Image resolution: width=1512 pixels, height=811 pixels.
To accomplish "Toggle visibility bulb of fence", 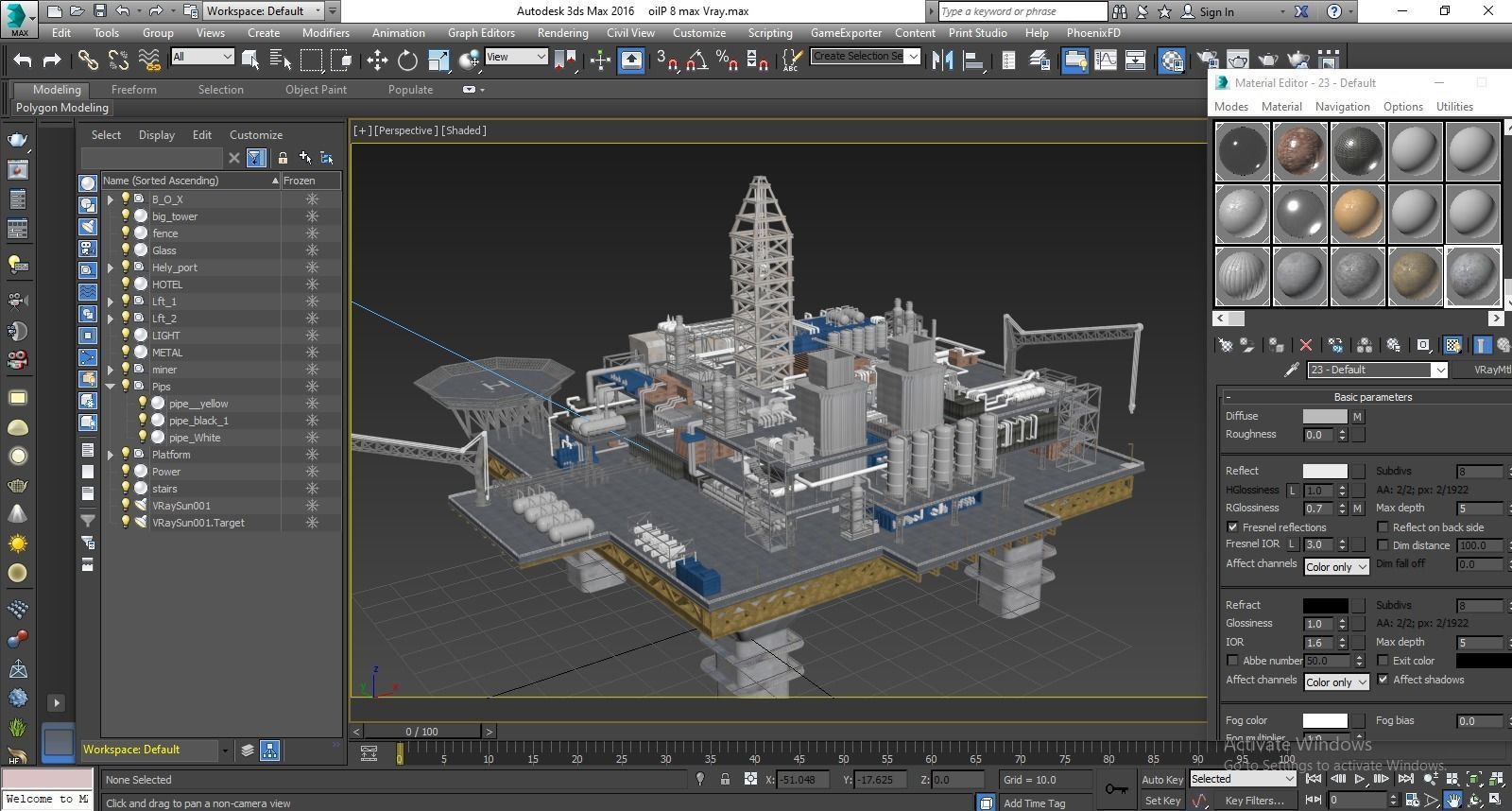I will pos(125,233).
